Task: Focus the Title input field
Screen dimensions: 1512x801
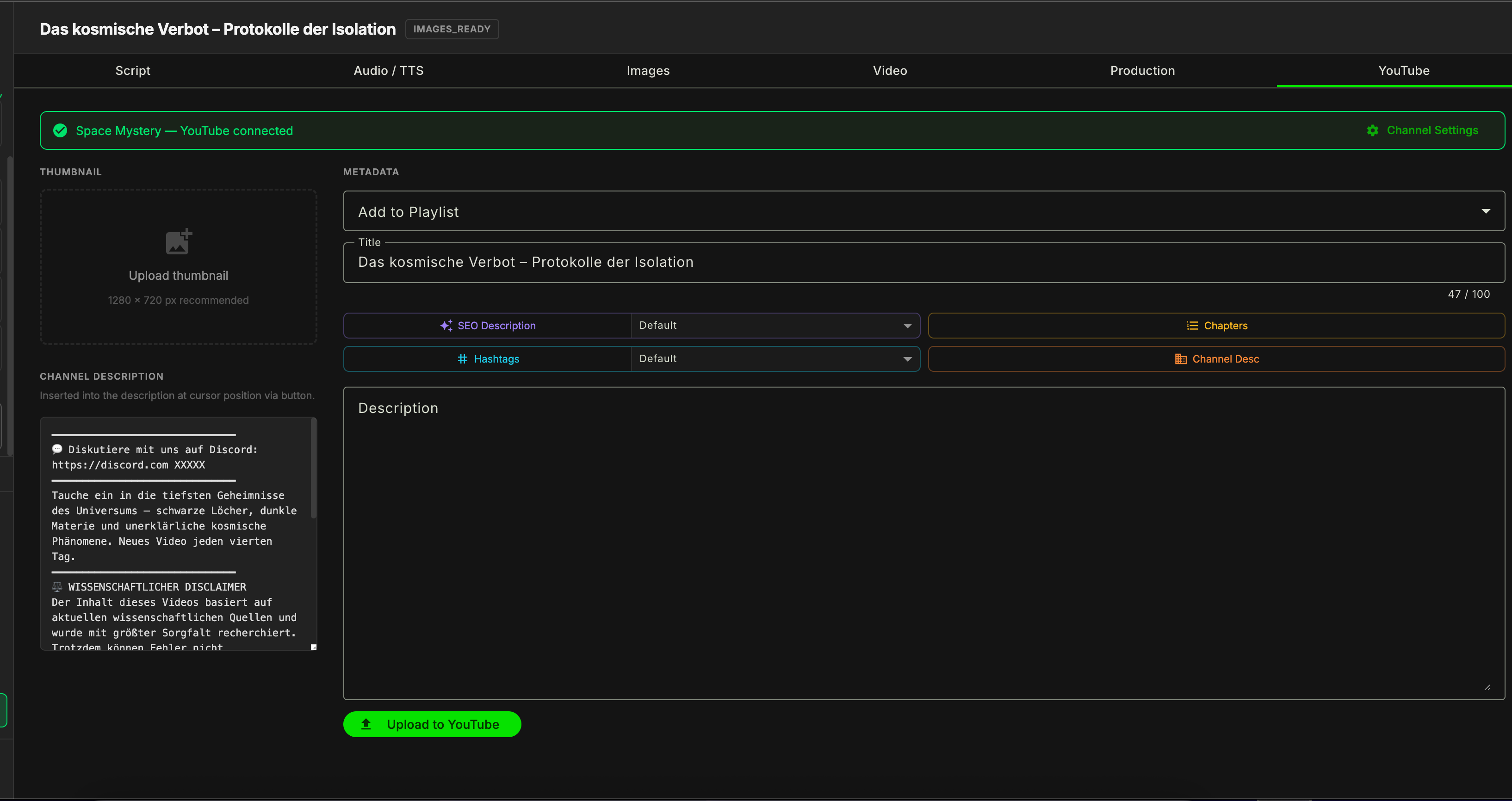Action: pyautogui.click(x=924, y=262)
